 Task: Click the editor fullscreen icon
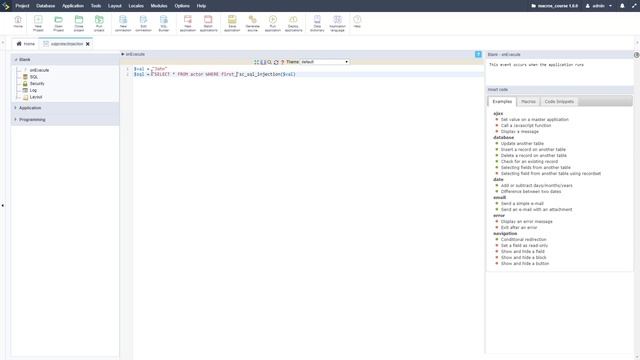point(256,62)
